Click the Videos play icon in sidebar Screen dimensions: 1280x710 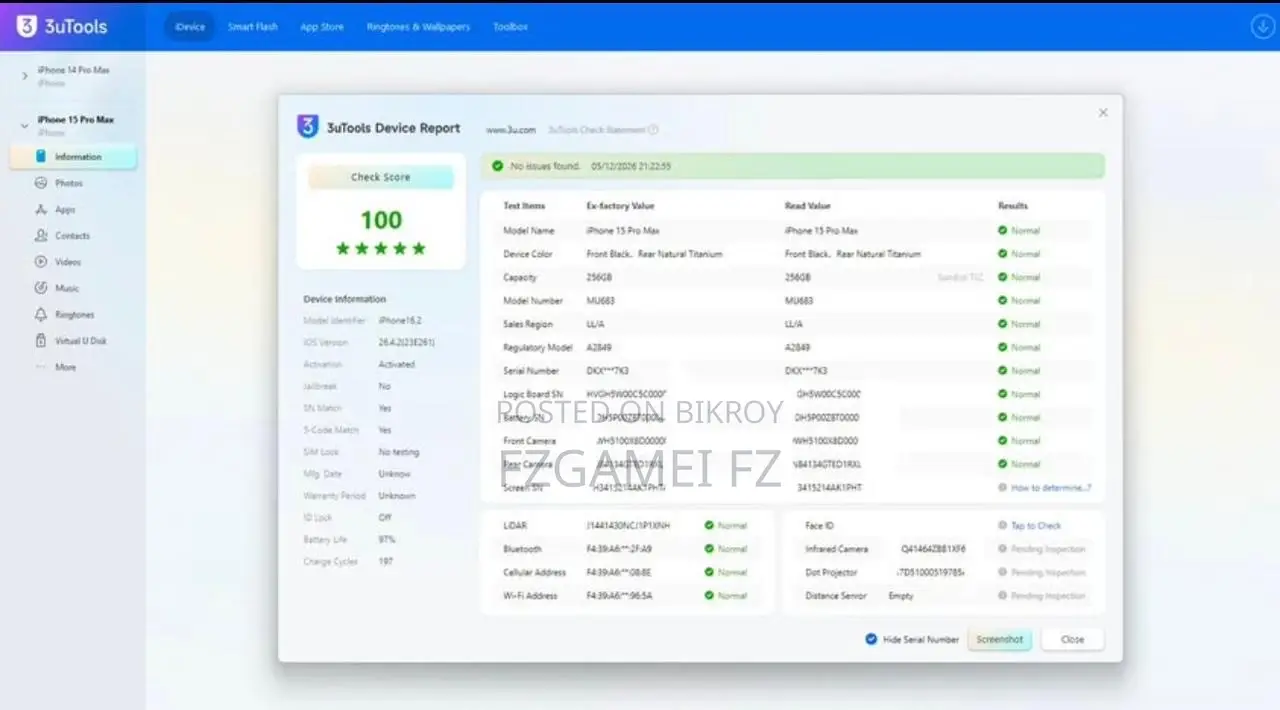point(41,262)
